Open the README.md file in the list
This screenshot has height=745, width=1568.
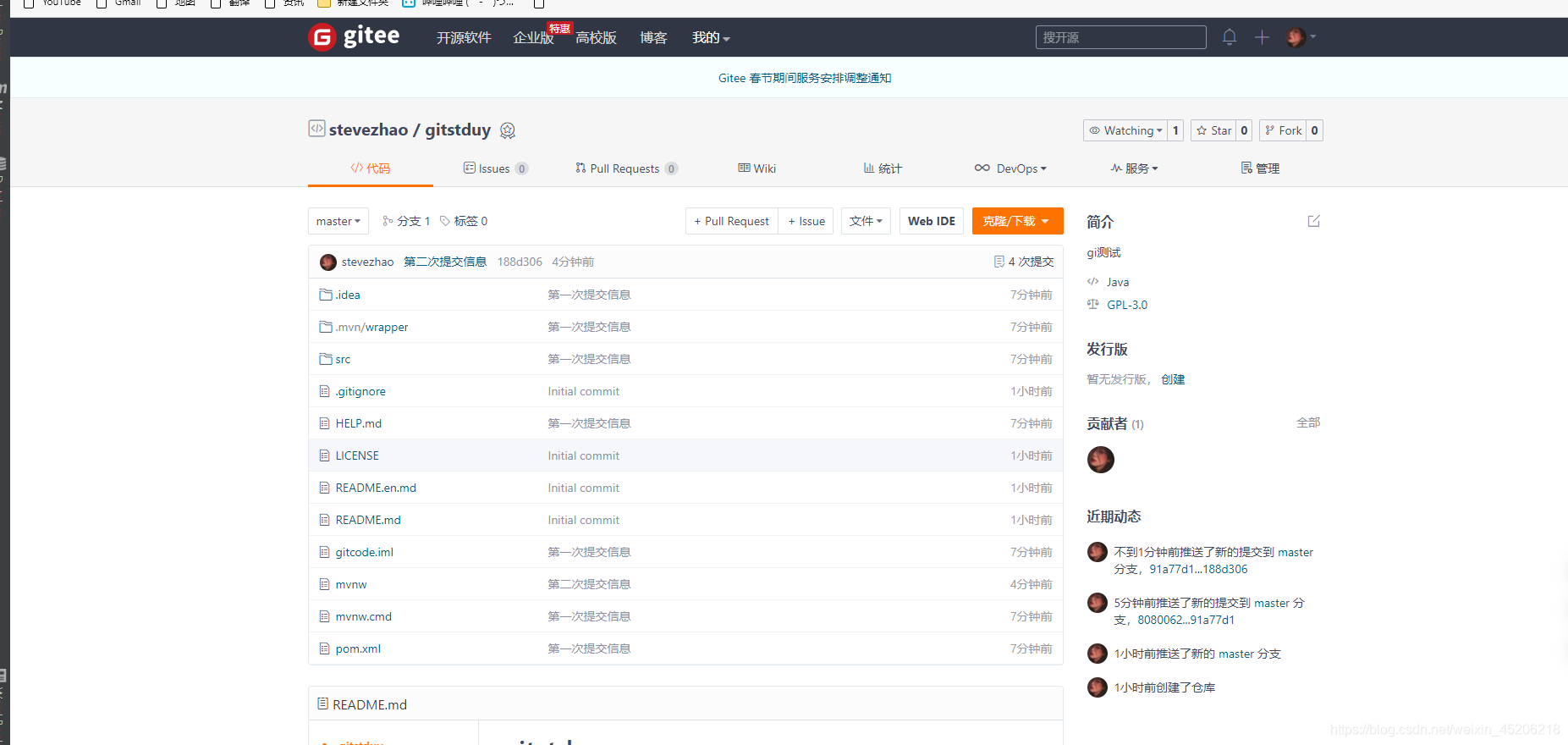[x=368, y=520]
